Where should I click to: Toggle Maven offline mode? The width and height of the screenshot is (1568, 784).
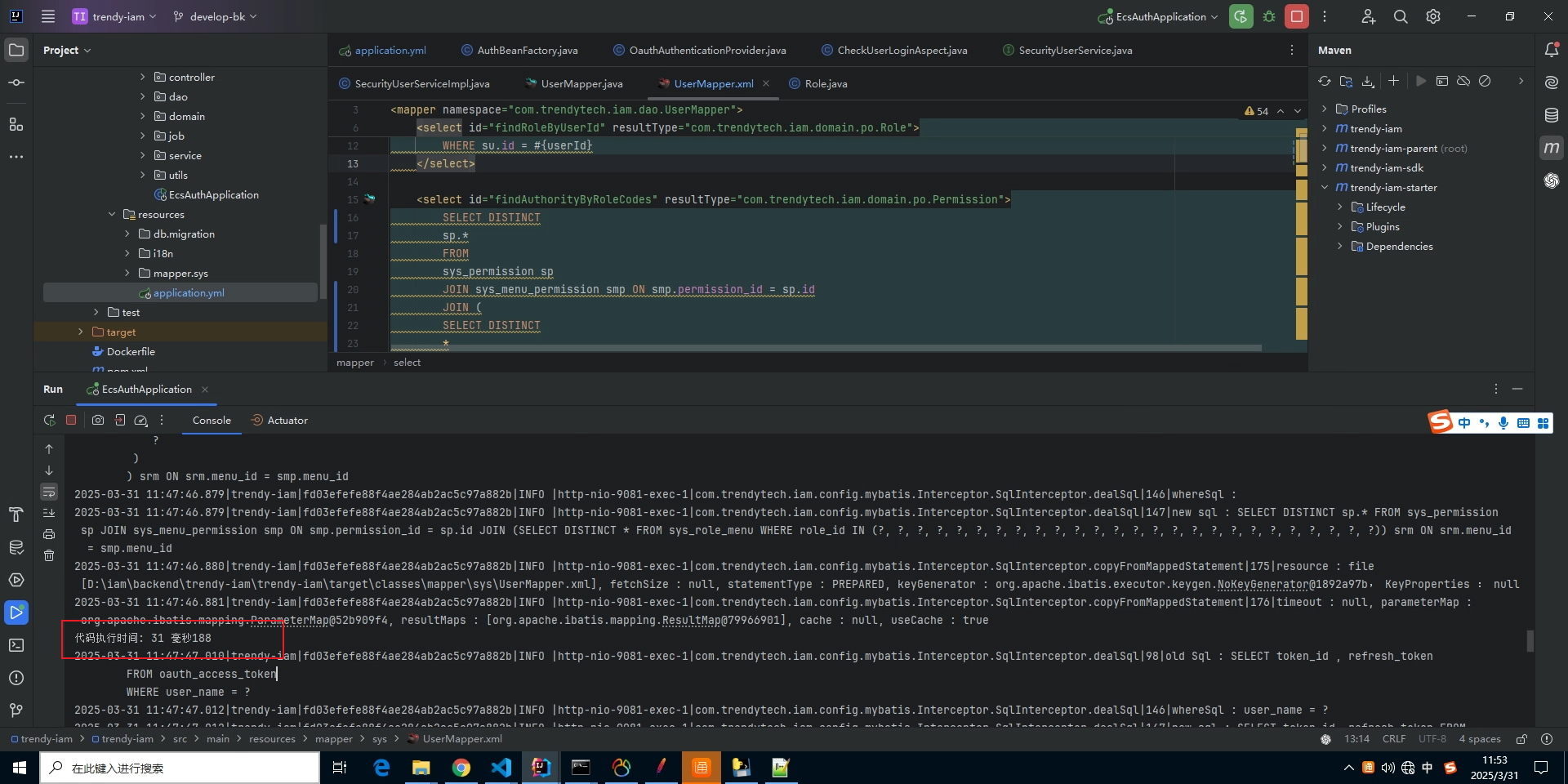tap(1463, 81)
